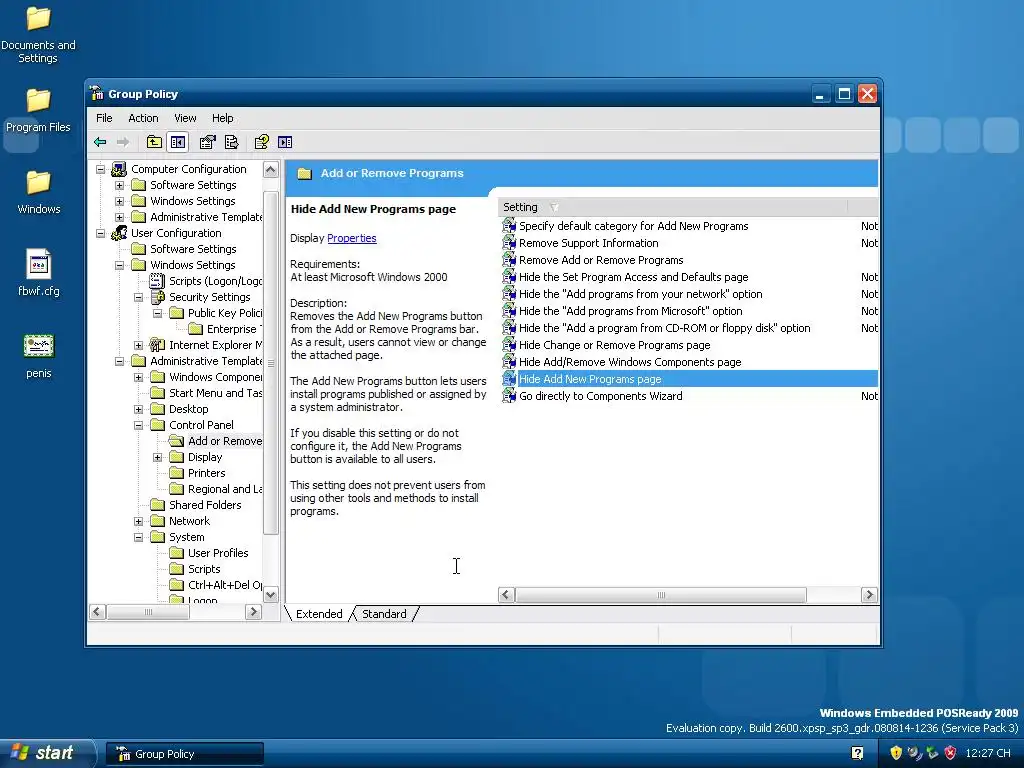This screenshot has height=768, width=1024.
Task: Click the Export List toolbar icon
Action: coord(231,142)
